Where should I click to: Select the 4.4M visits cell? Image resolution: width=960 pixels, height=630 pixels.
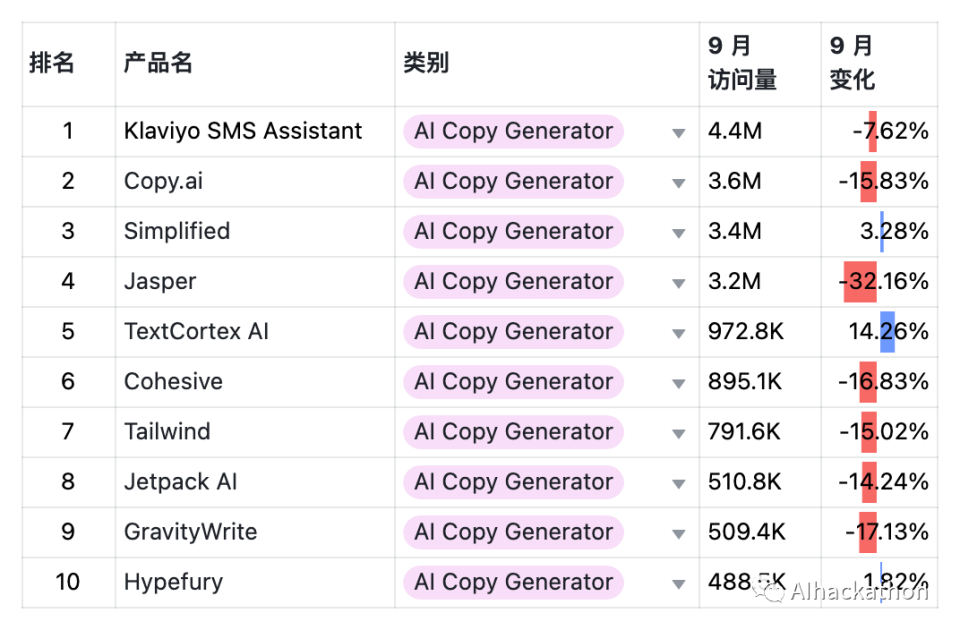735,131
